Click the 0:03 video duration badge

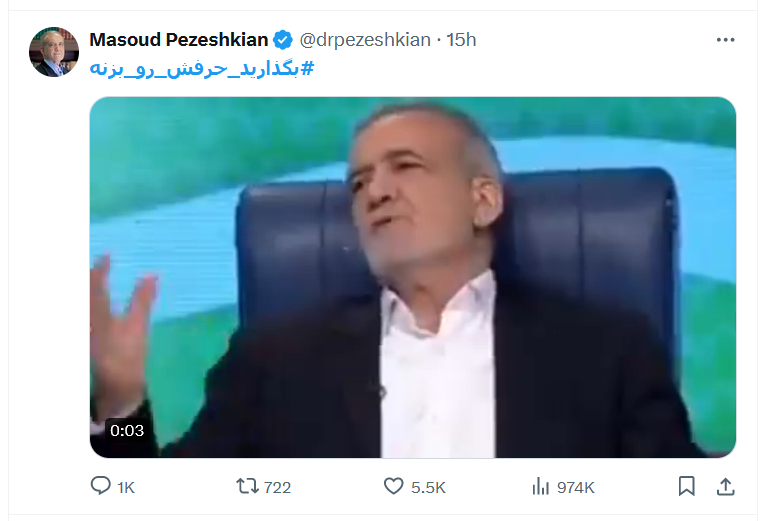coord(127,430)
